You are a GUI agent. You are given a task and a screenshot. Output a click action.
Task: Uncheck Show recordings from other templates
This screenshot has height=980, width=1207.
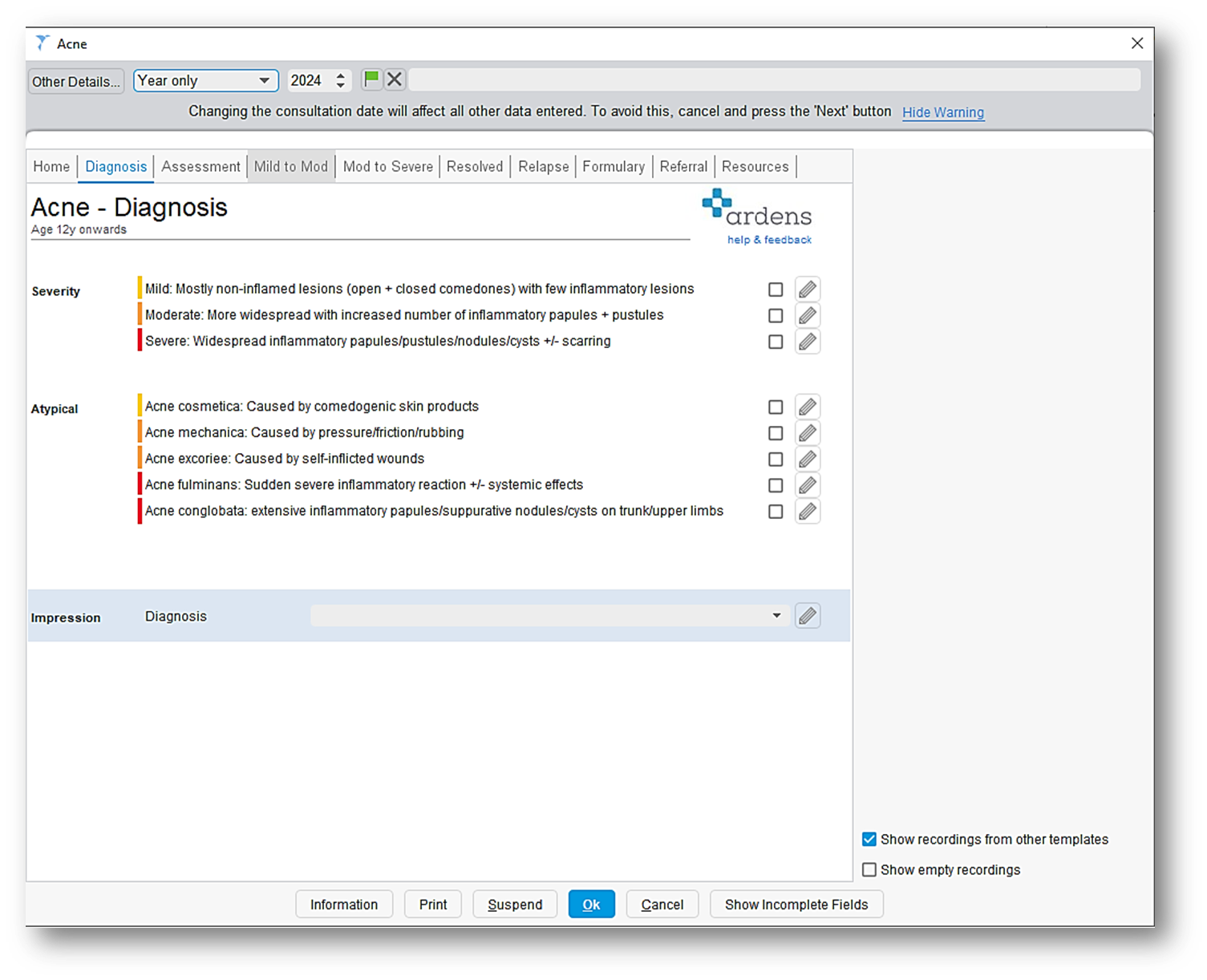869,839
